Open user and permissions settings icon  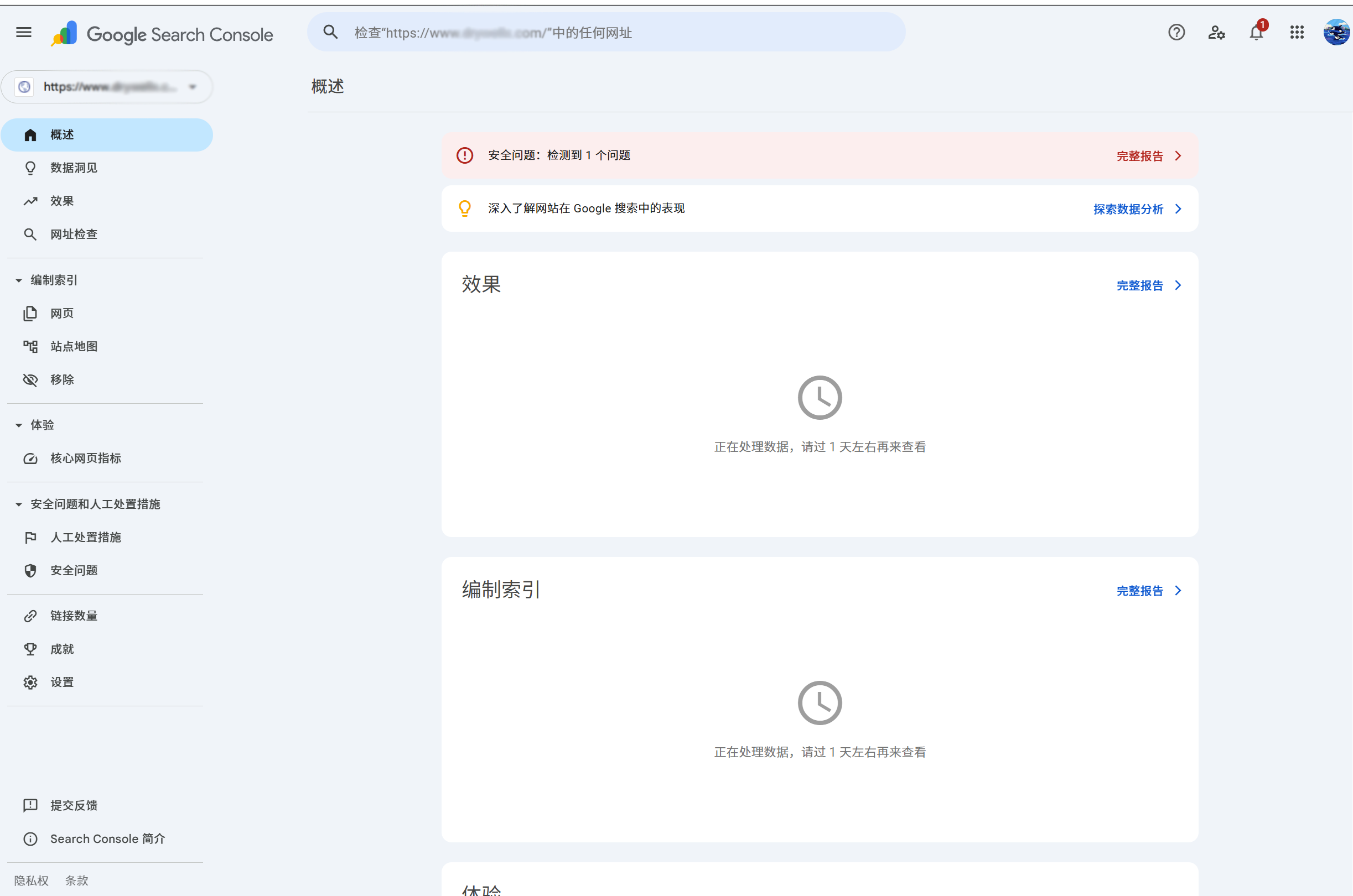tap(1216, 33)
